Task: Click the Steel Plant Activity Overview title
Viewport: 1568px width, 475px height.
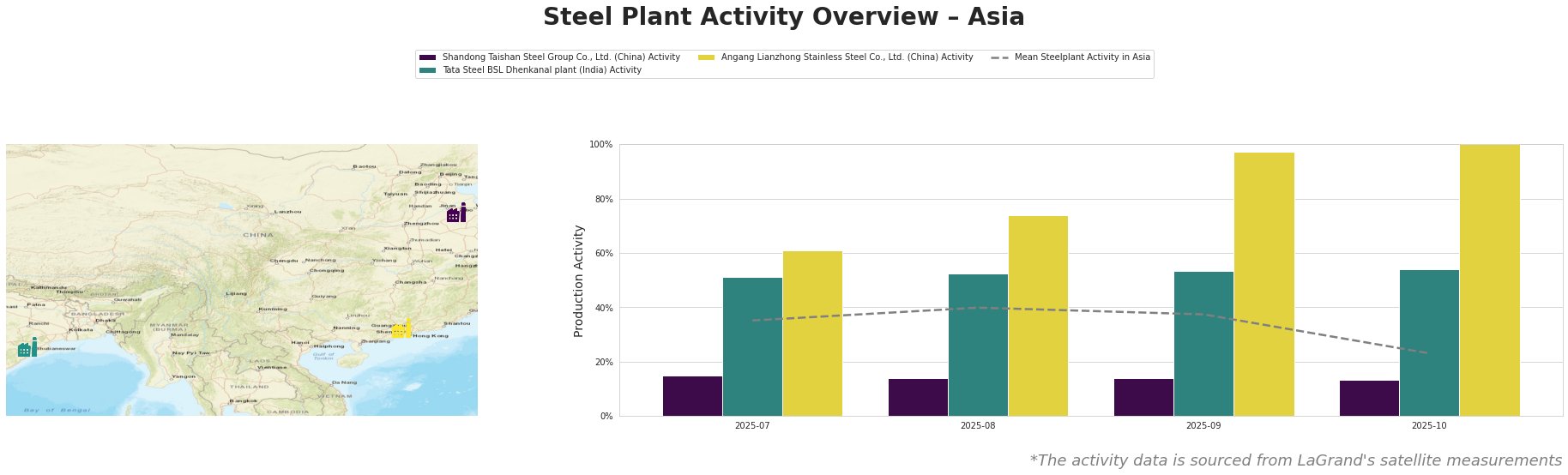Action: 783,17
